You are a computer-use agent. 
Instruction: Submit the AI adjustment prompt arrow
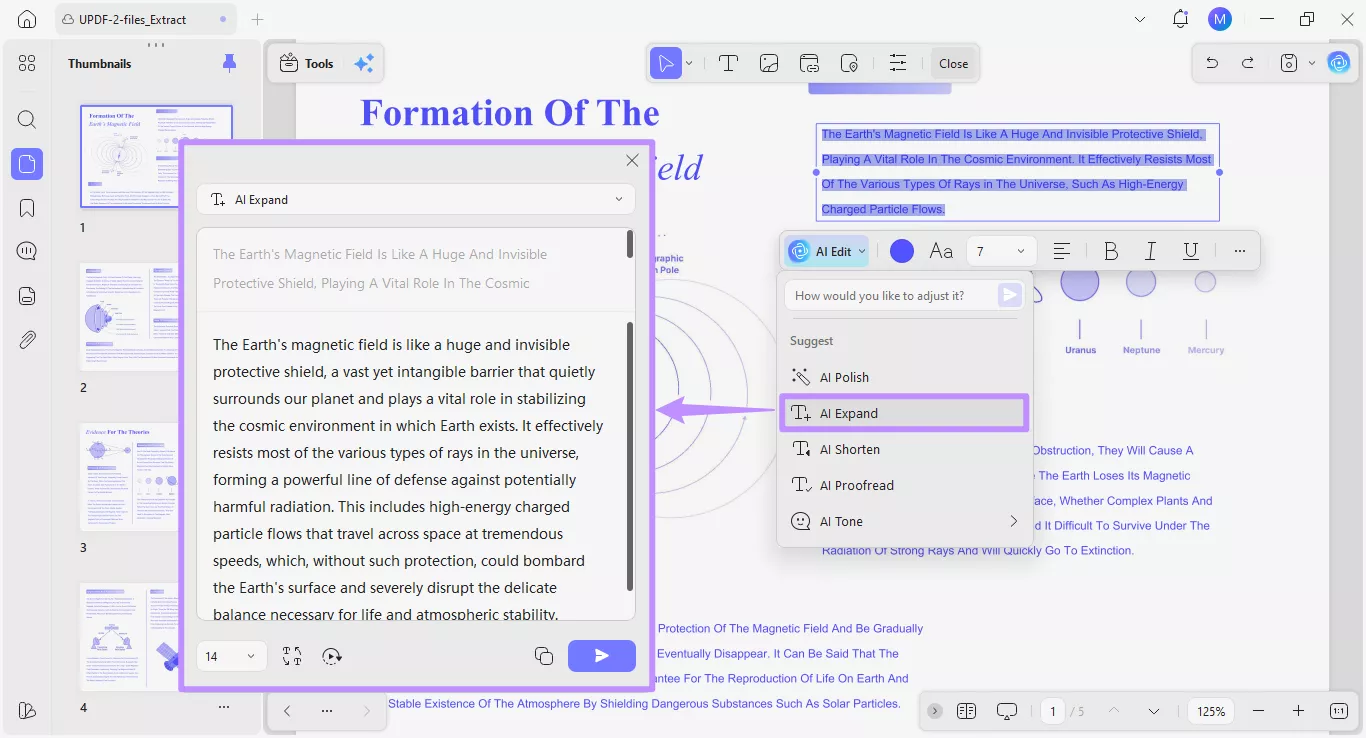click(x=1010, y=295)
